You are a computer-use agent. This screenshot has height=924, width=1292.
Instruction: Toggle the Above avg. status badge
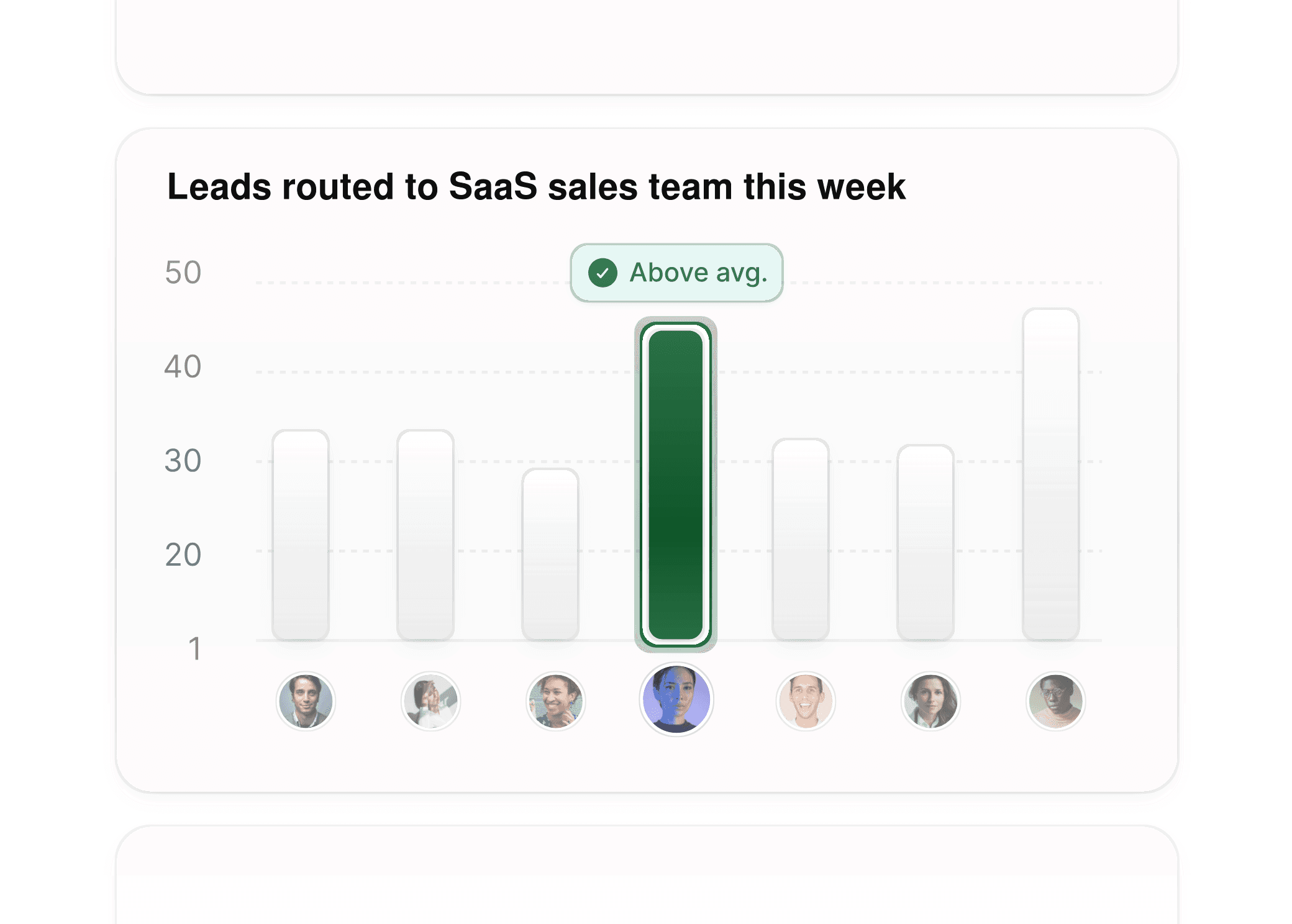coord(676,272)
